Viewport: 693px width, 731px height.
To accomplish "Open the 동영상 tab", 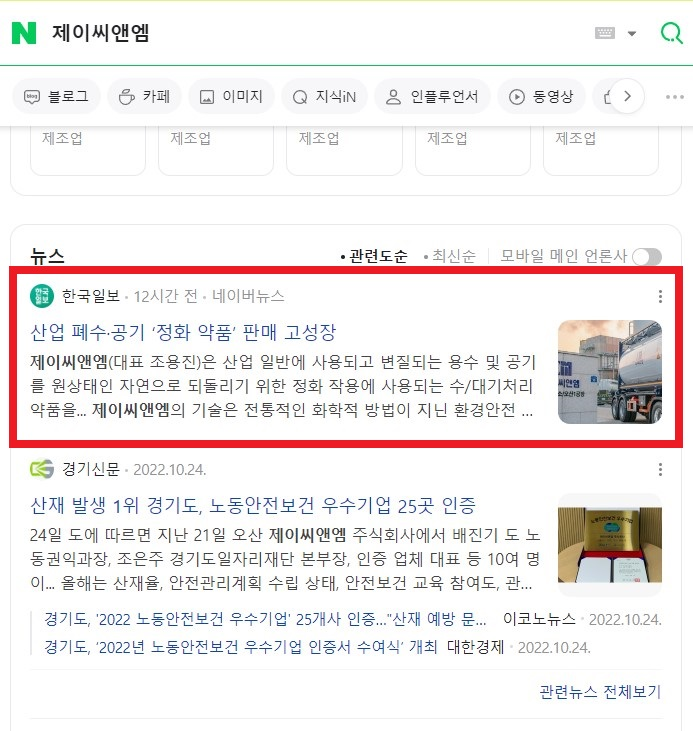I will pyautogui.click(x=541, y=97).
